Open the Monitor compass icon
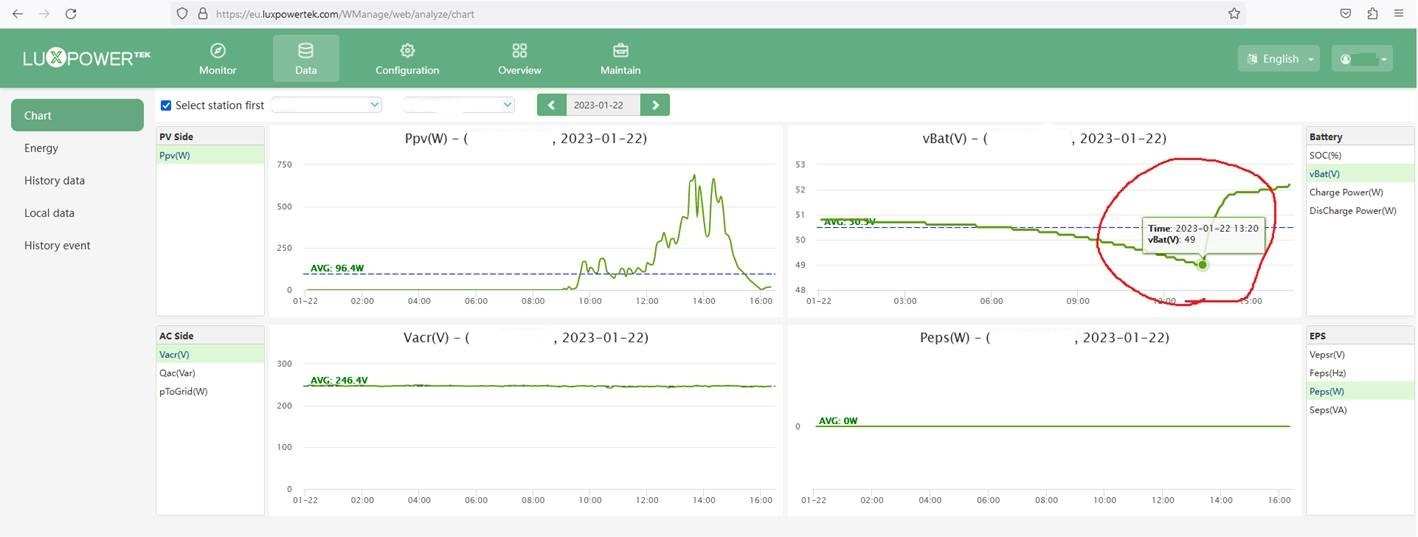Screen dimensions: 1418x537 pyautogui.click(x=217, y=51)
